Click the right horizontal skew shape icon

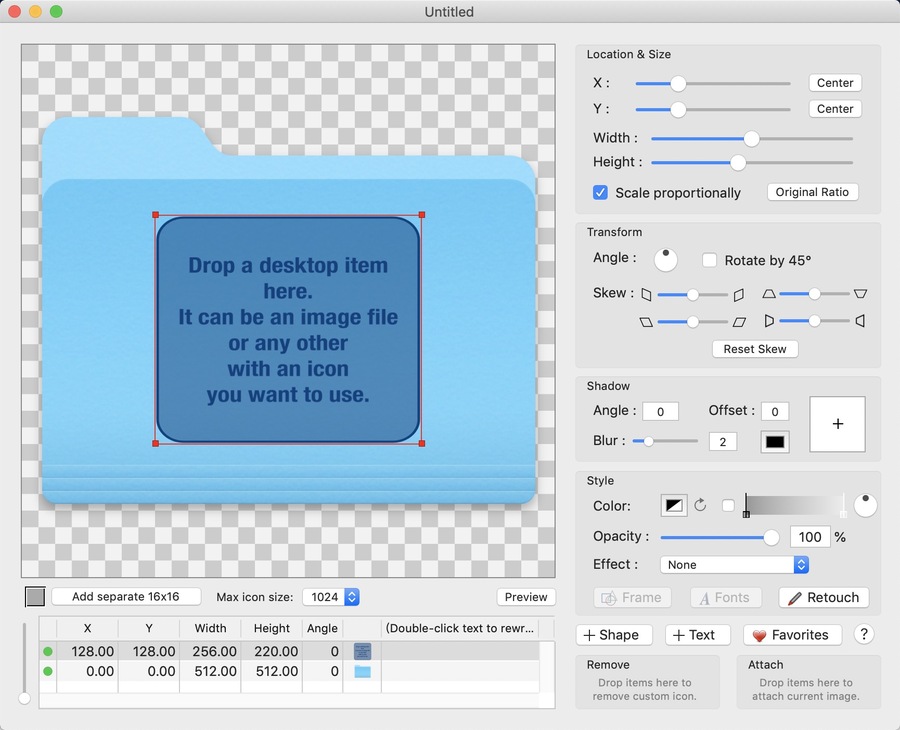pyautogui.click(x=739, y=294)
